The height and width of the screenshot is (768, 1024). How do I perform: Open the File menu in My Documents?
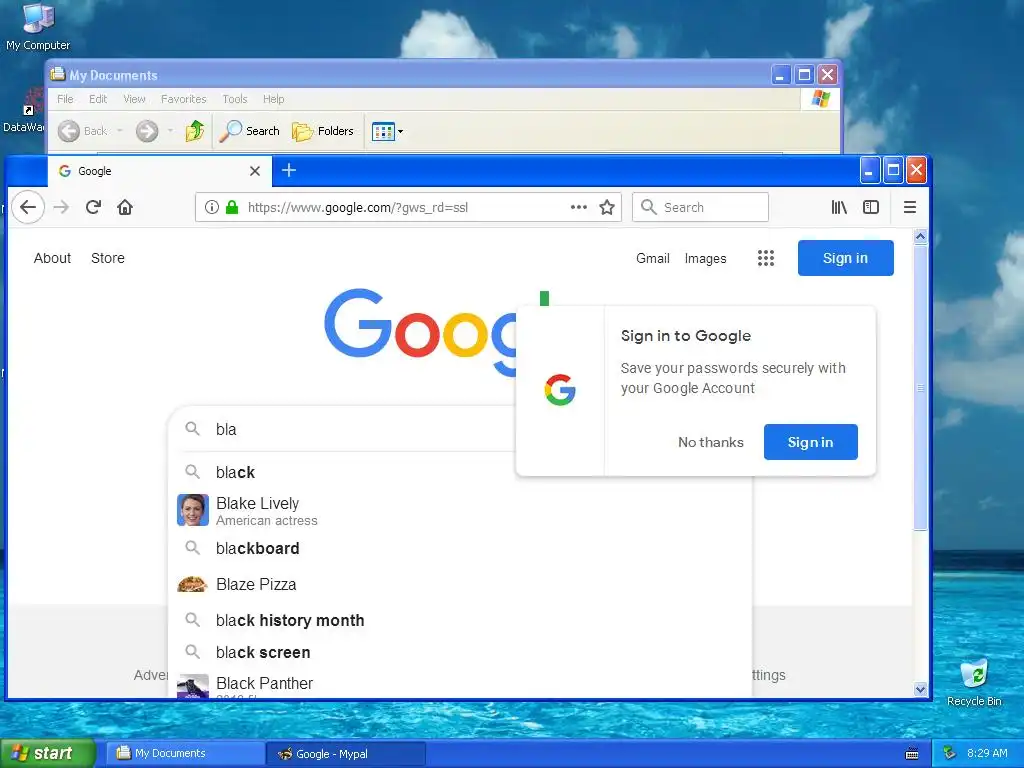pyautogui.click(x=65, y=99)
